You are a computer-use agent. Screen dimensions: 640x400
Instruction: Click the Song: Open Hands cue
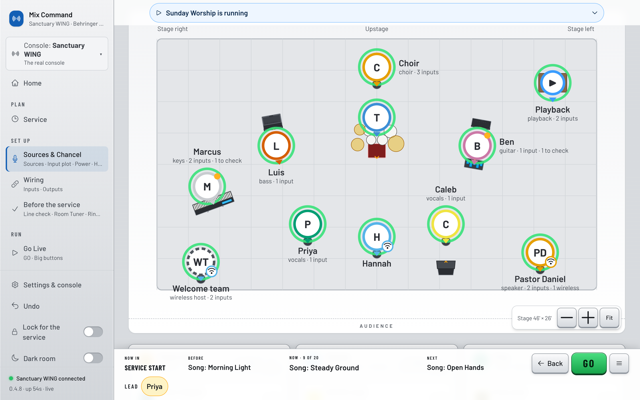click(455, 367)
